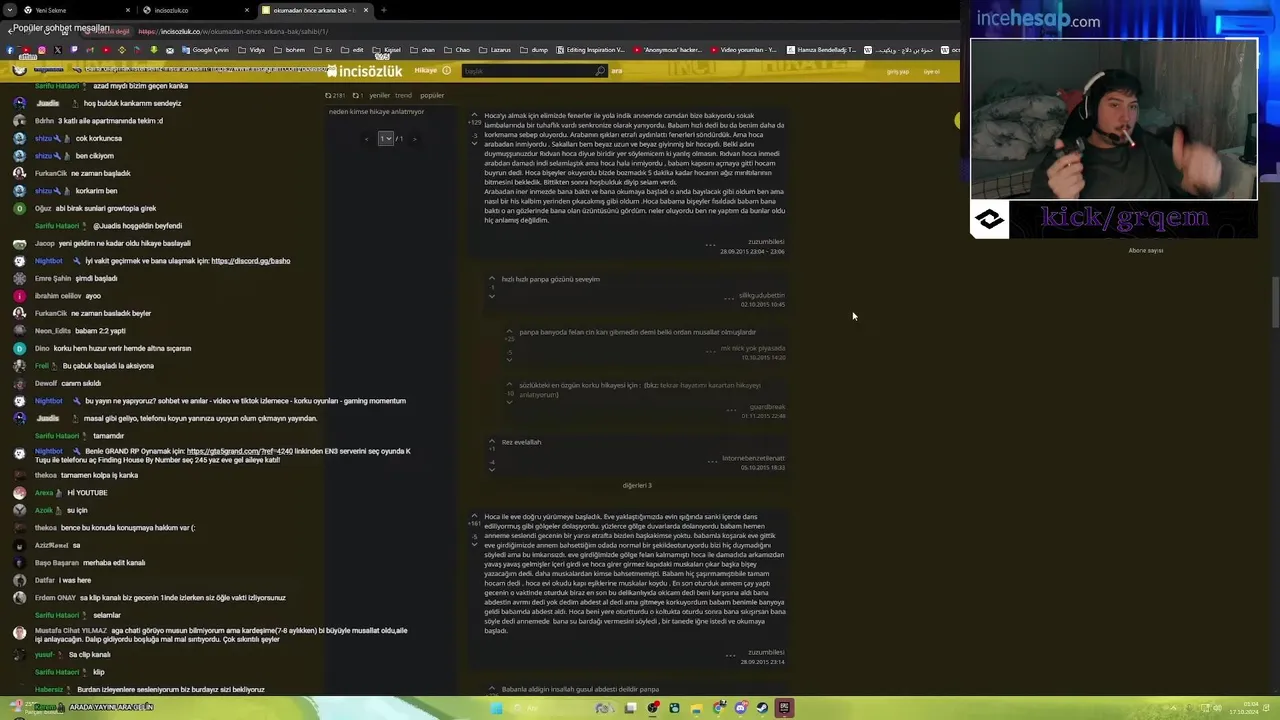1280x720 pixels.
Task: Open the page number dropdown showing 1
Action: (x=385, y=138)
